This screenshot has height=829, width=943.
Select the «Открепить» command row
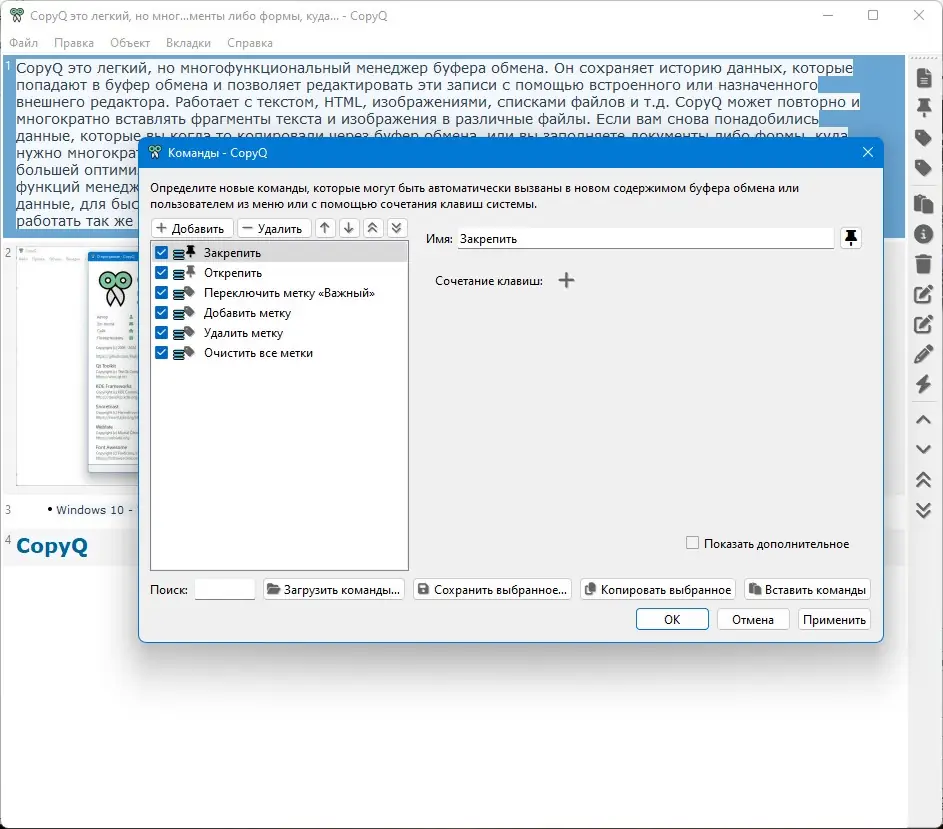pos(279,273)
